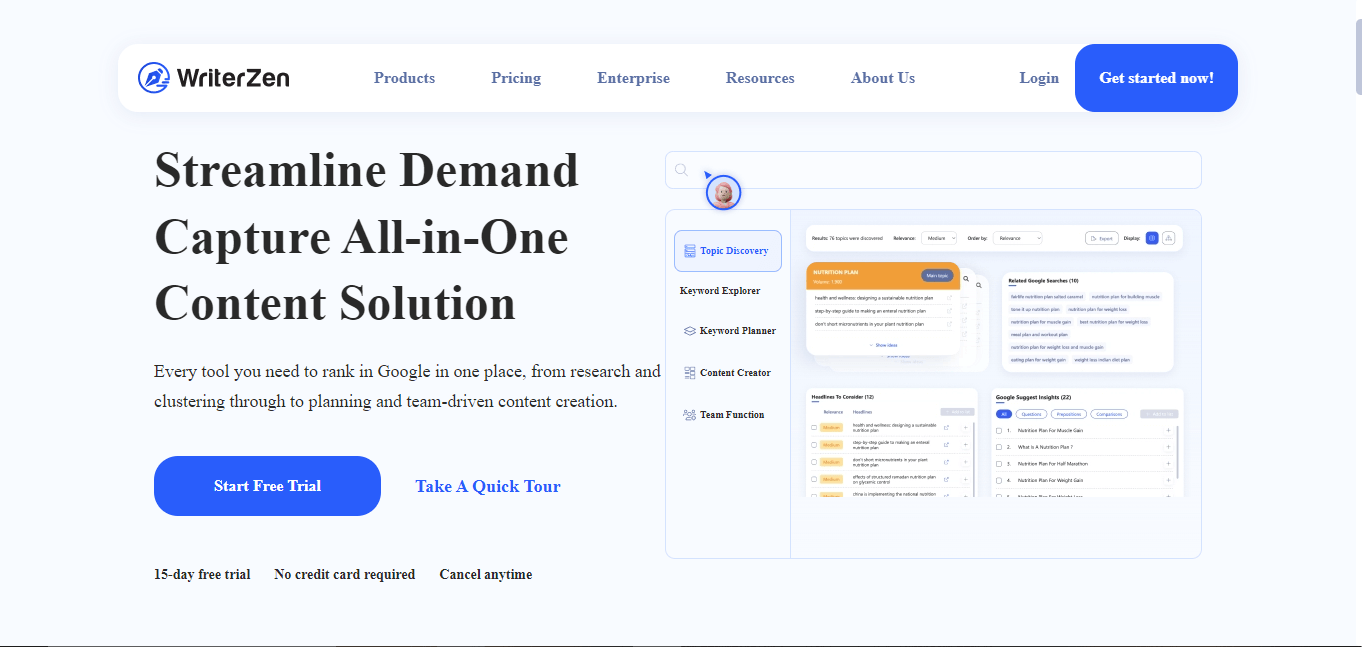Click the Keyword Planner layers icon
This screenshot has width=1362, height=647.
tap(689, 331)
